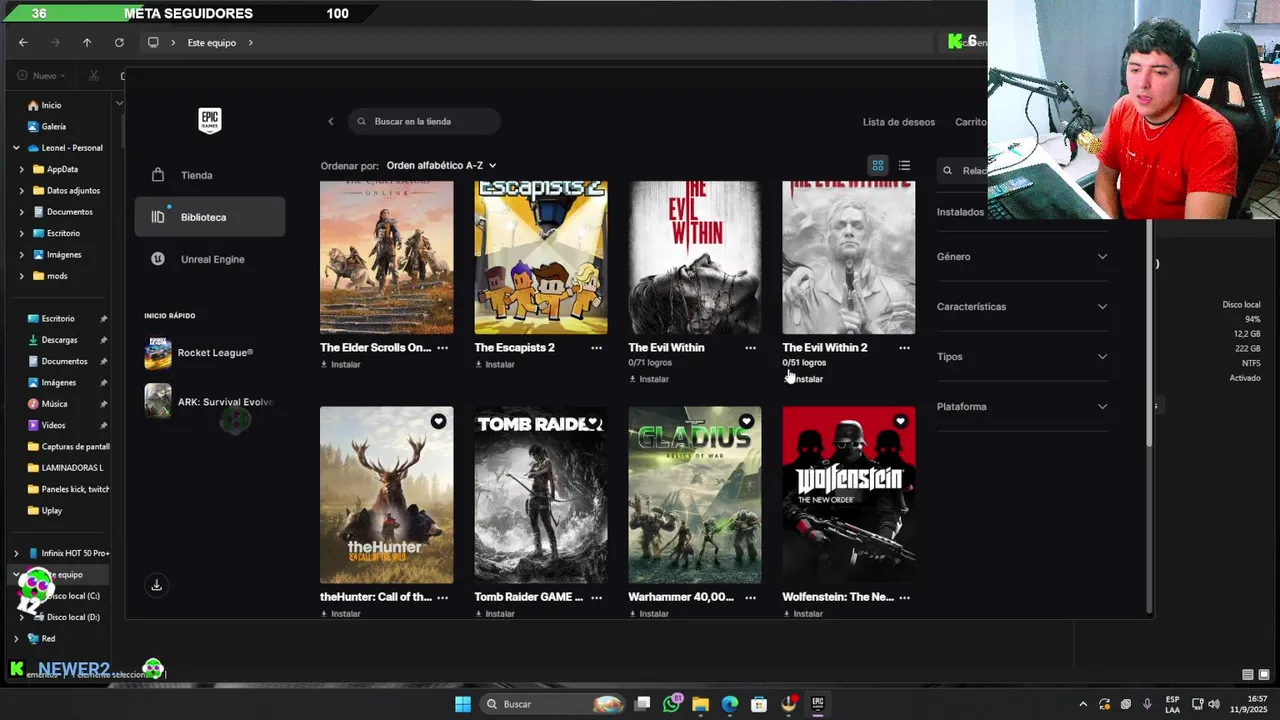
Task: Install The Evil Within
Action: (x=649, y=379)
